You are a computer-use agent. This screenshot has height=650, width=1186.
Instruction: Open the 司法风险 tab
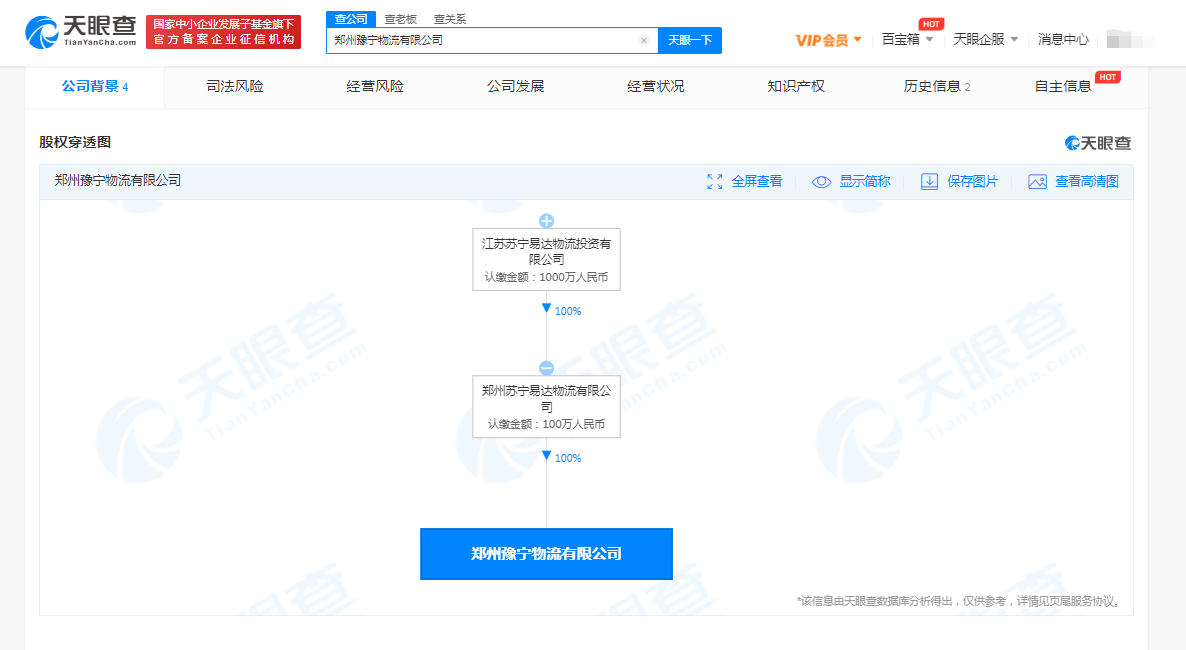pyautogui.click(x=234, y=86)
